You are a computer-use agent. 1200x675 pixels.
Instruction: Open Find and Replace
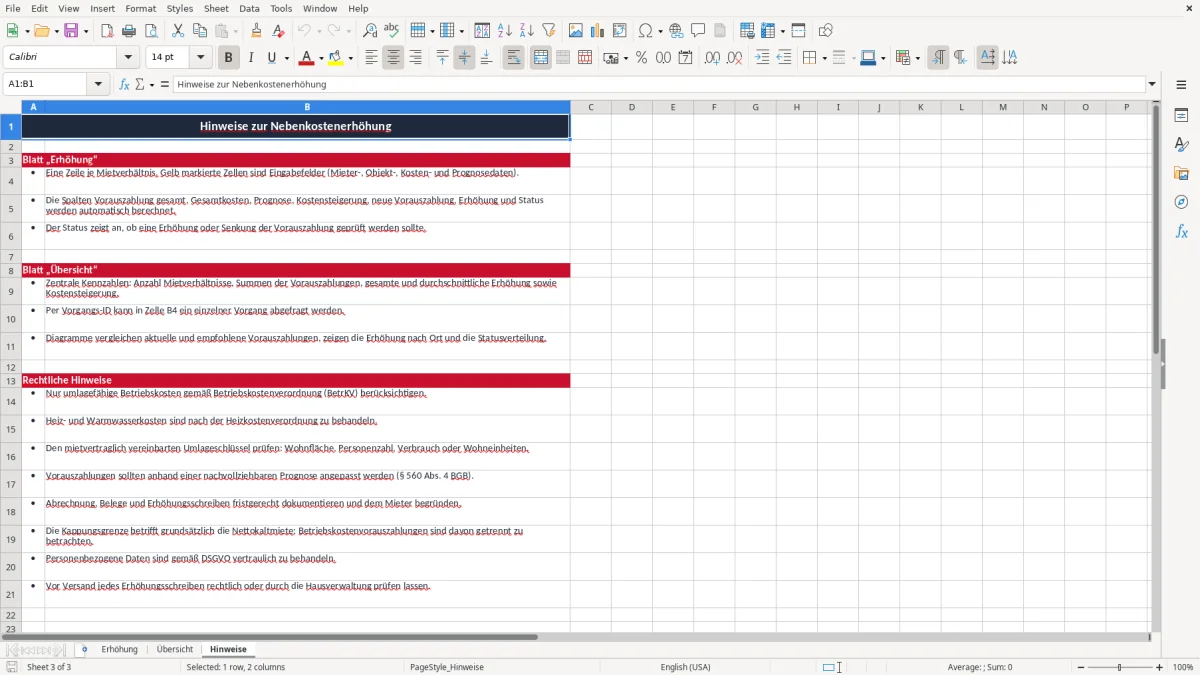[x=370, y=31]
